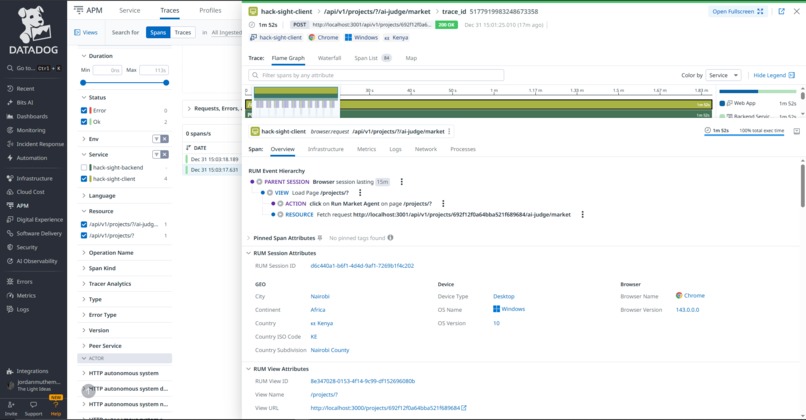Click the duration slider right handle
The height and width of the screenshot is (420, 806).
pos(166,83)
